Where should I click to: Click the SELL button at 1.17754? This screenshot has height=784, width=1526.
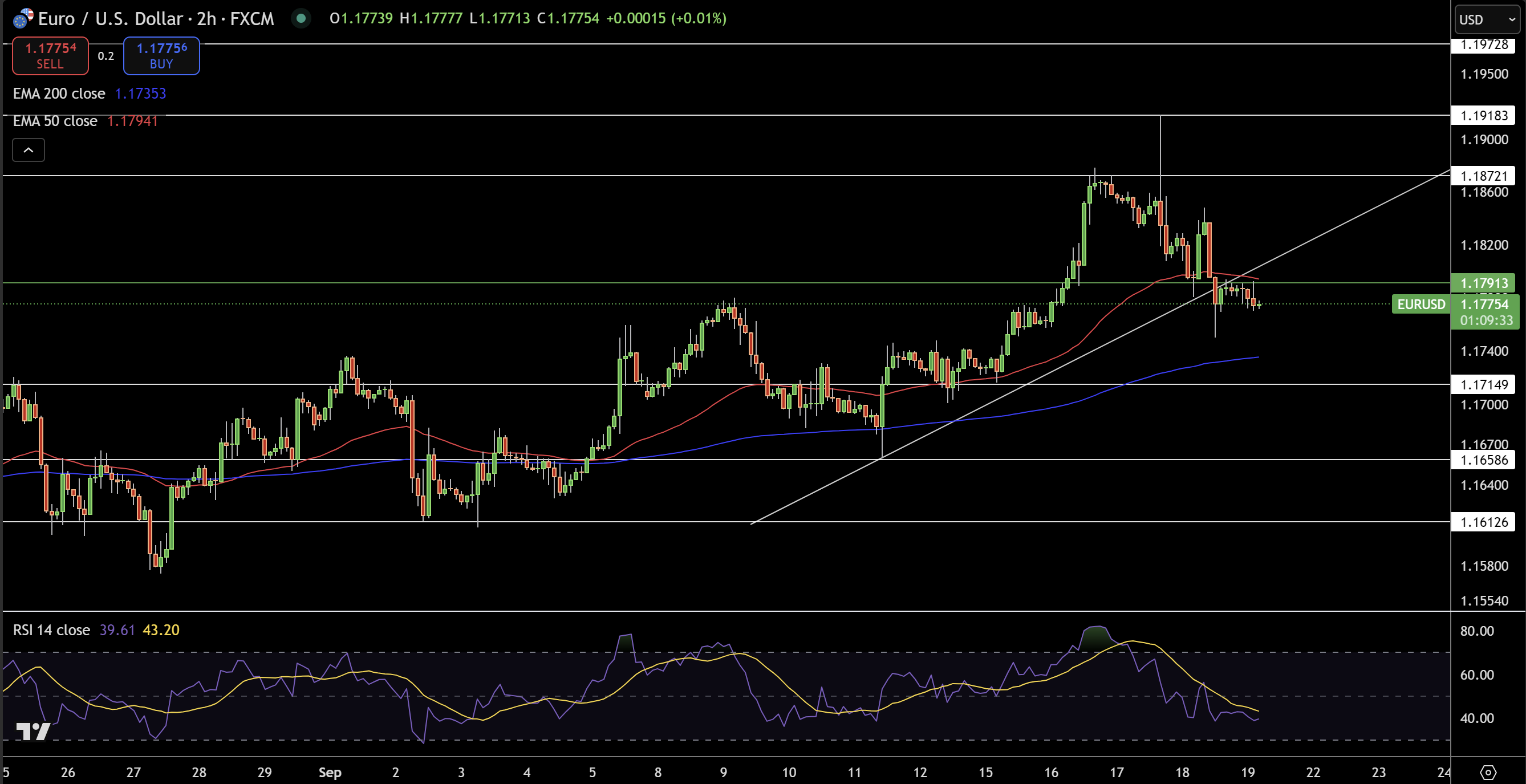50,56
